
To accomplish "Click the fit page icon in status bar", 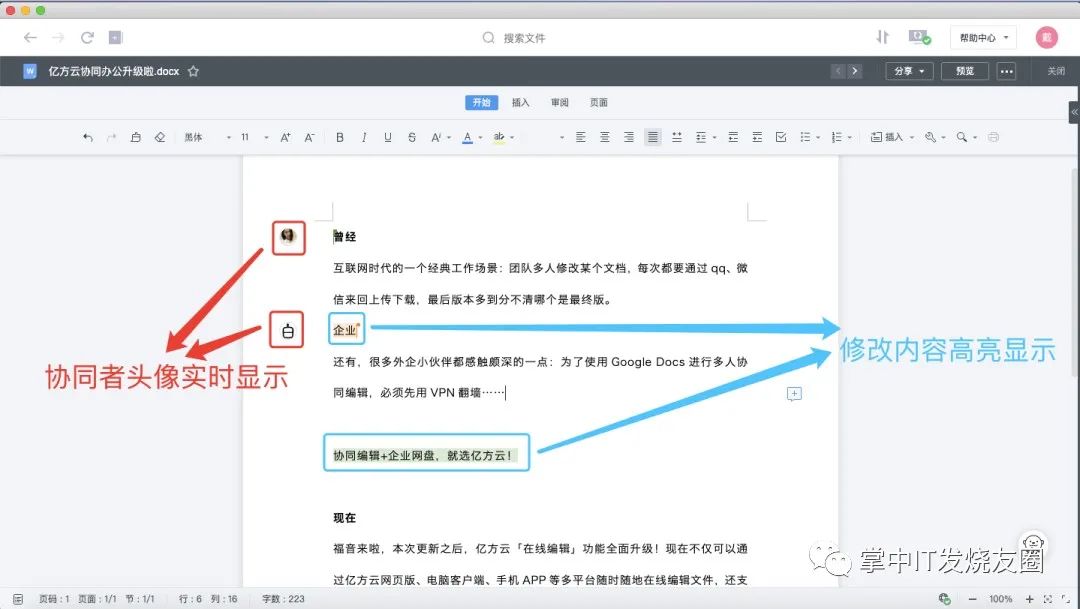I will pyautogui.click(x=1048, y=599).
